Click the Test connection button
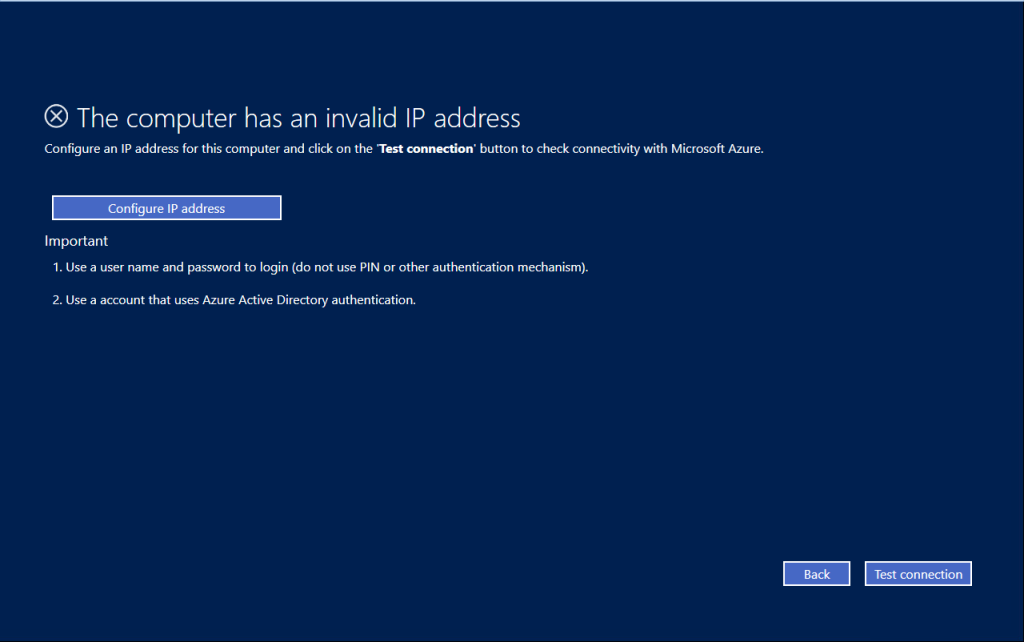Viewport: 1024px width, 642px height. click(x=918, y=574)
